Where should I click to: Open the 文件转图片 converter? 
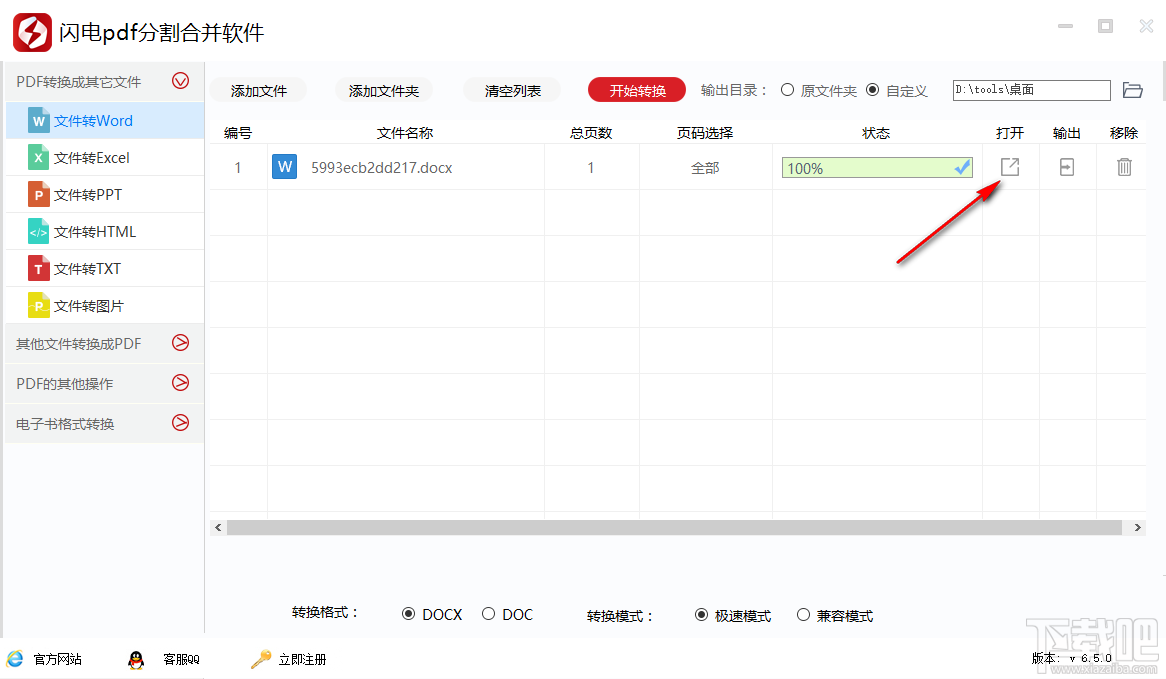(90, 304)
